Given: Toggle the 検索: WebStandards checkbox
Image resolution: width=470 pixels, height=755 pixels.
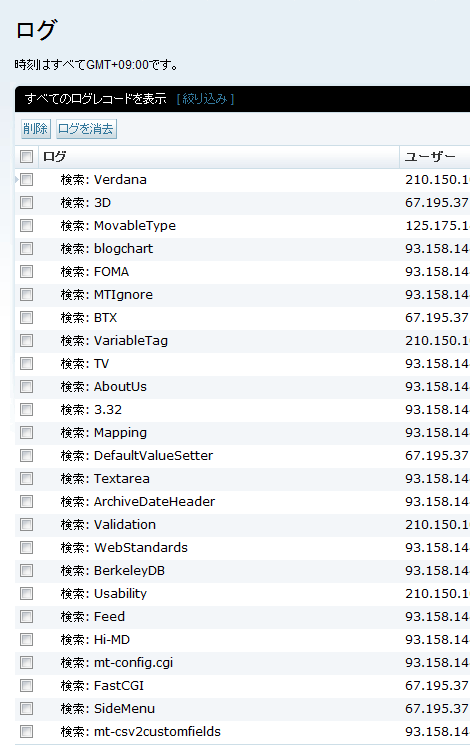Looking at the screenshot, I should (26, 548).
